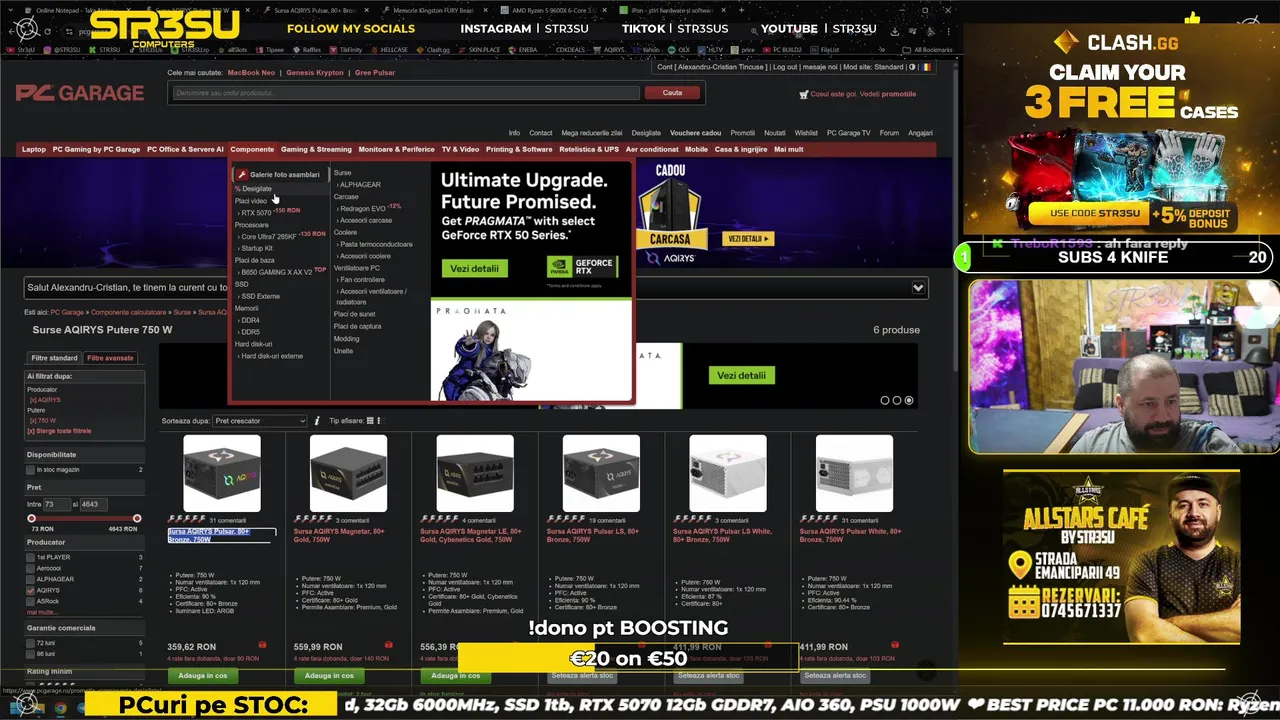1280x720 pixels.
Task: Remove the [x] 750 W power filter
Action: click(x=42, y=421)
